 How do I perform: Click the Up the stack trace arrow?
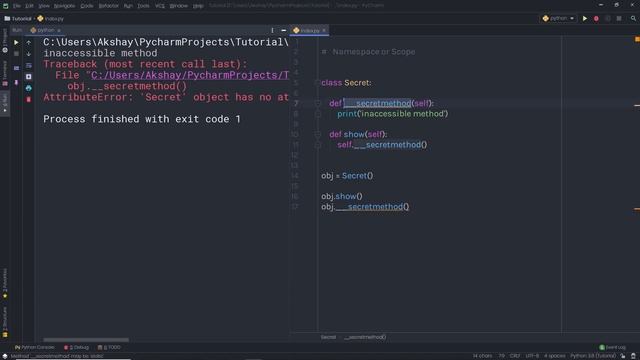[29, 42]
